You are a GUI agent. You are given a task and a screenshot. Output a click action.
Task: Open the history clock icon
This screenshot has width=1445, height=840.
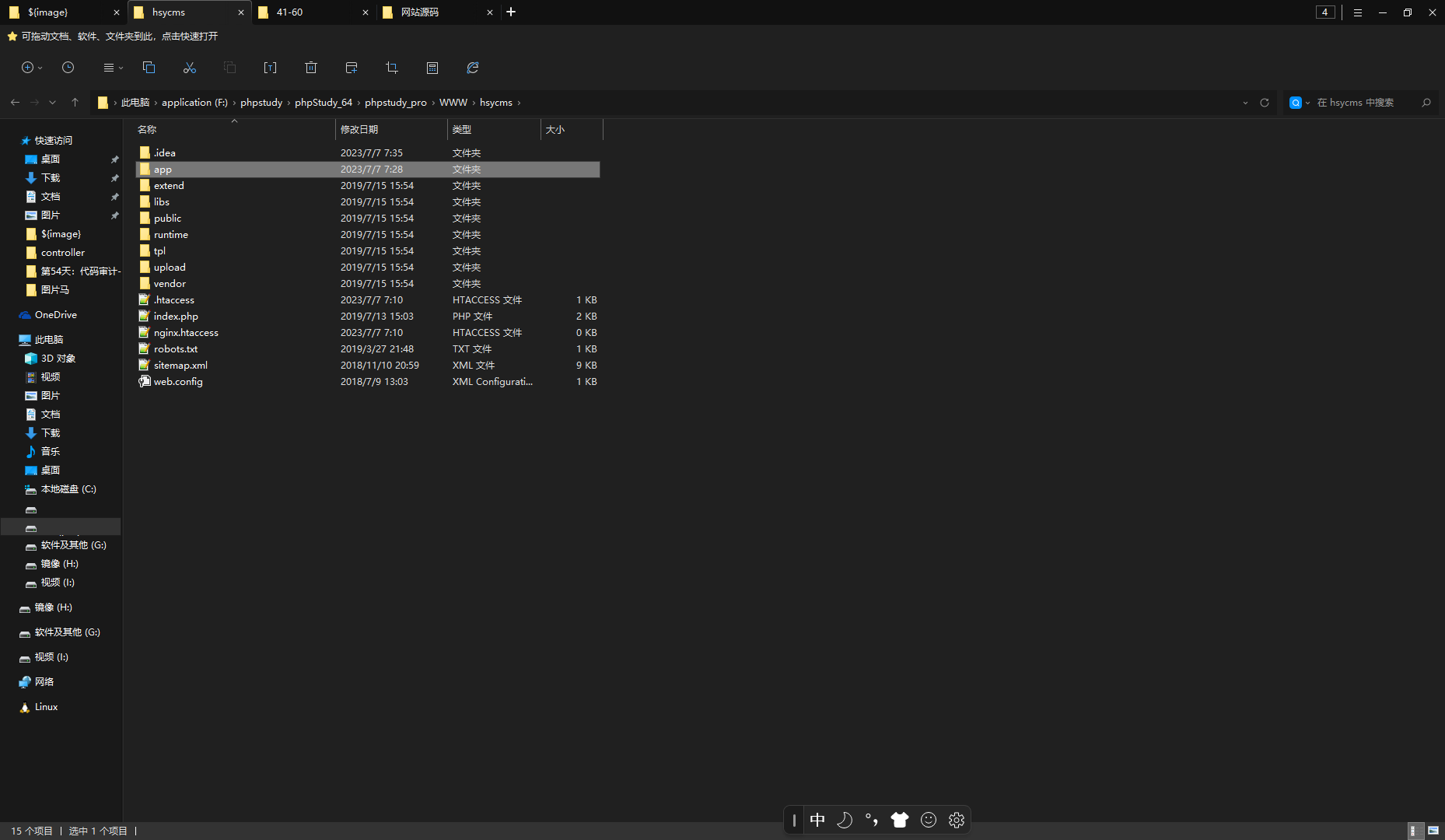click(68, 68)
